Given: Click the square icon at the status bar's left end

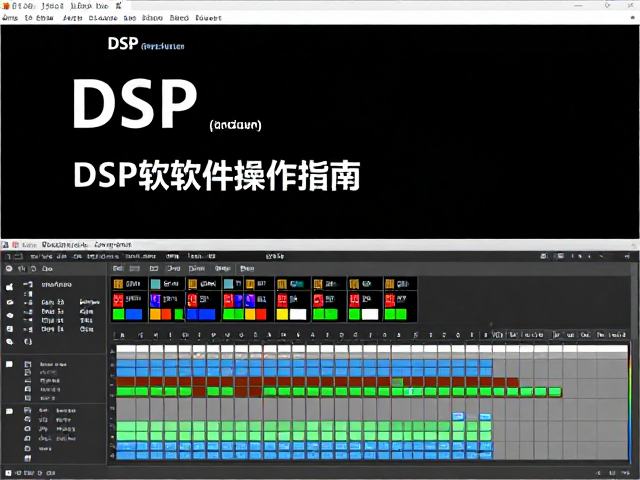Looking at the screenshot, I should point(9,473).
